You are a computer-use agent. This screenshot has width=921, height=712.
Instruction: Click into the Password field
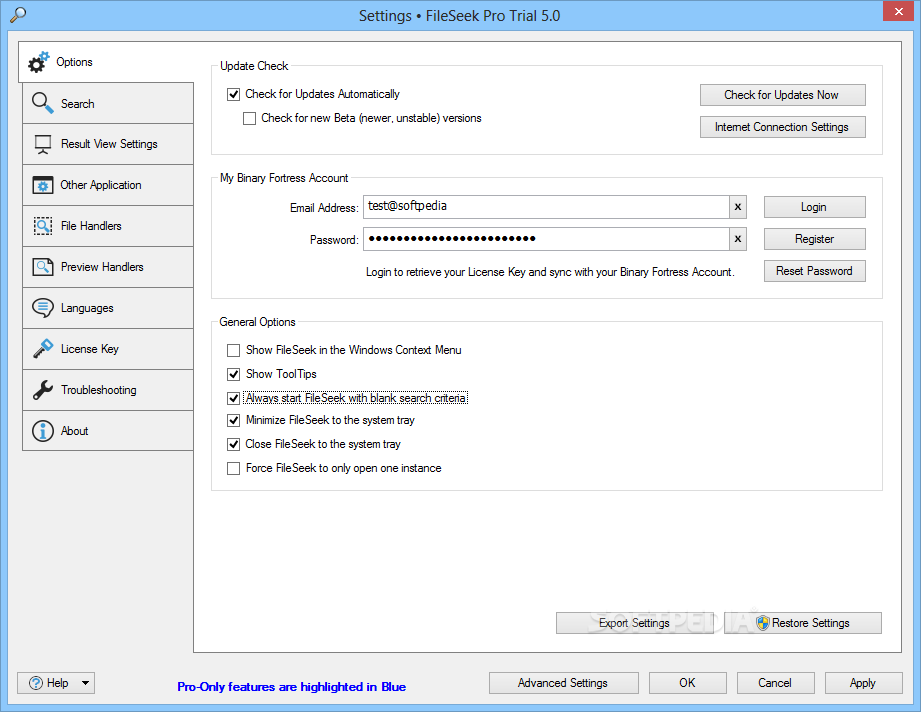pyautogui.click(x=546, y=239)
